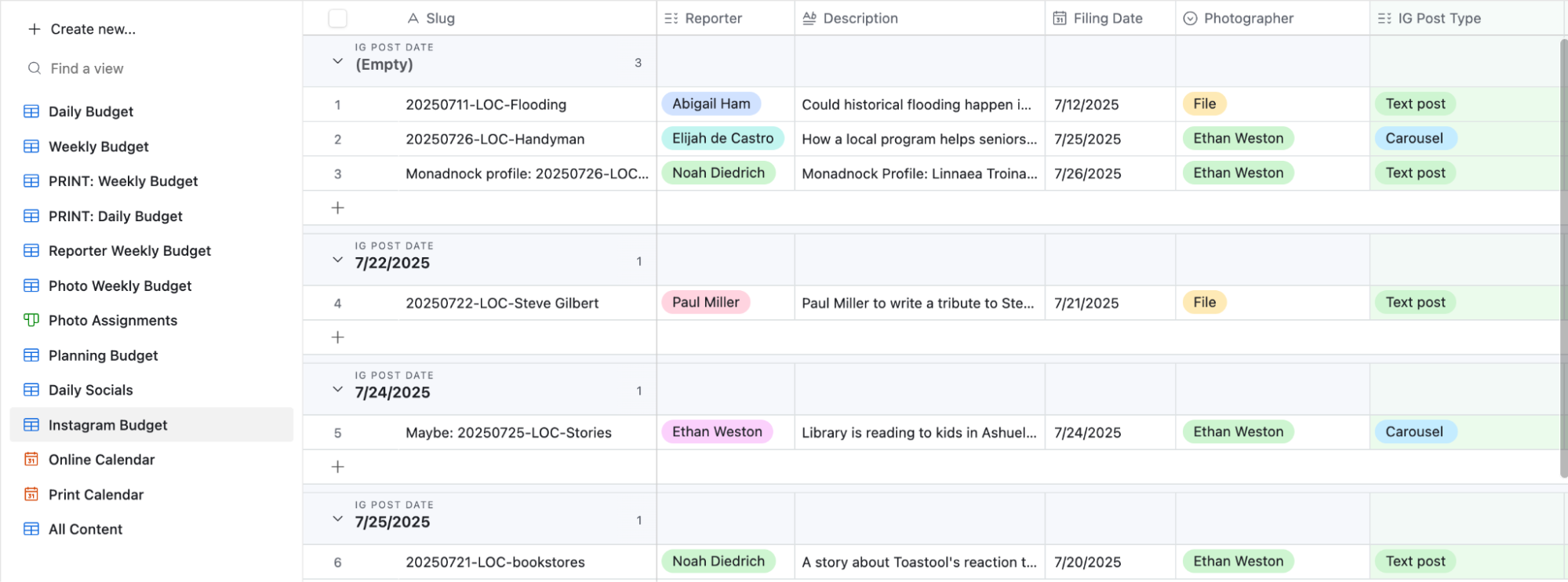This screenshot has height=582, width=1568.
Task: Click the Library is reading to kids description
Action: click(919, 432)
